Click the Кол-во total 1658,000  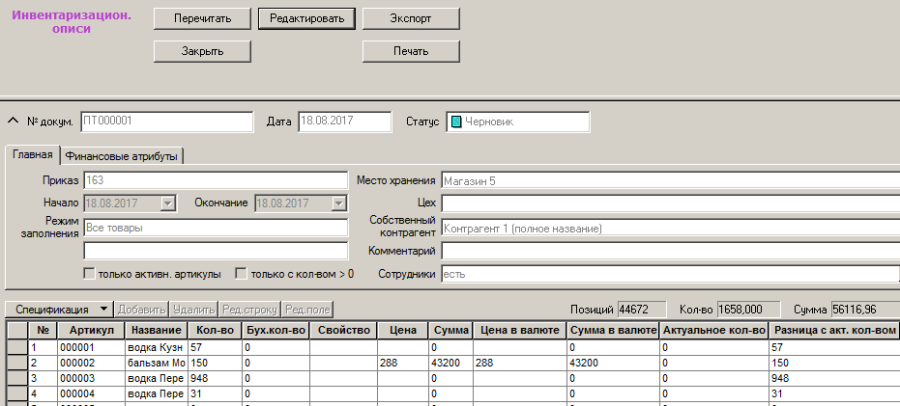748,310
